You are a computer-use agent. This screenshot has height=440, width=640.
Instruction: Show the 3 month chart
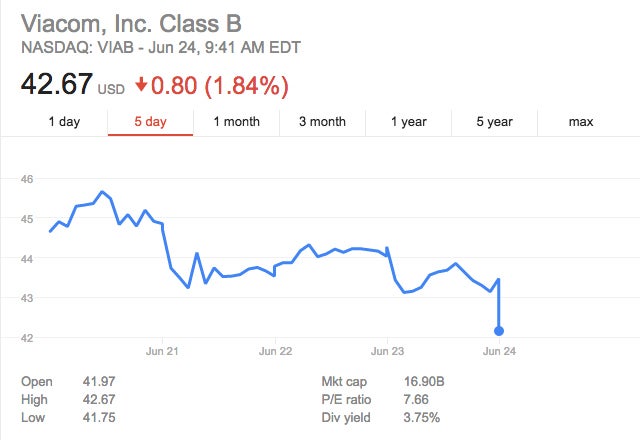[x=322, y=122]
